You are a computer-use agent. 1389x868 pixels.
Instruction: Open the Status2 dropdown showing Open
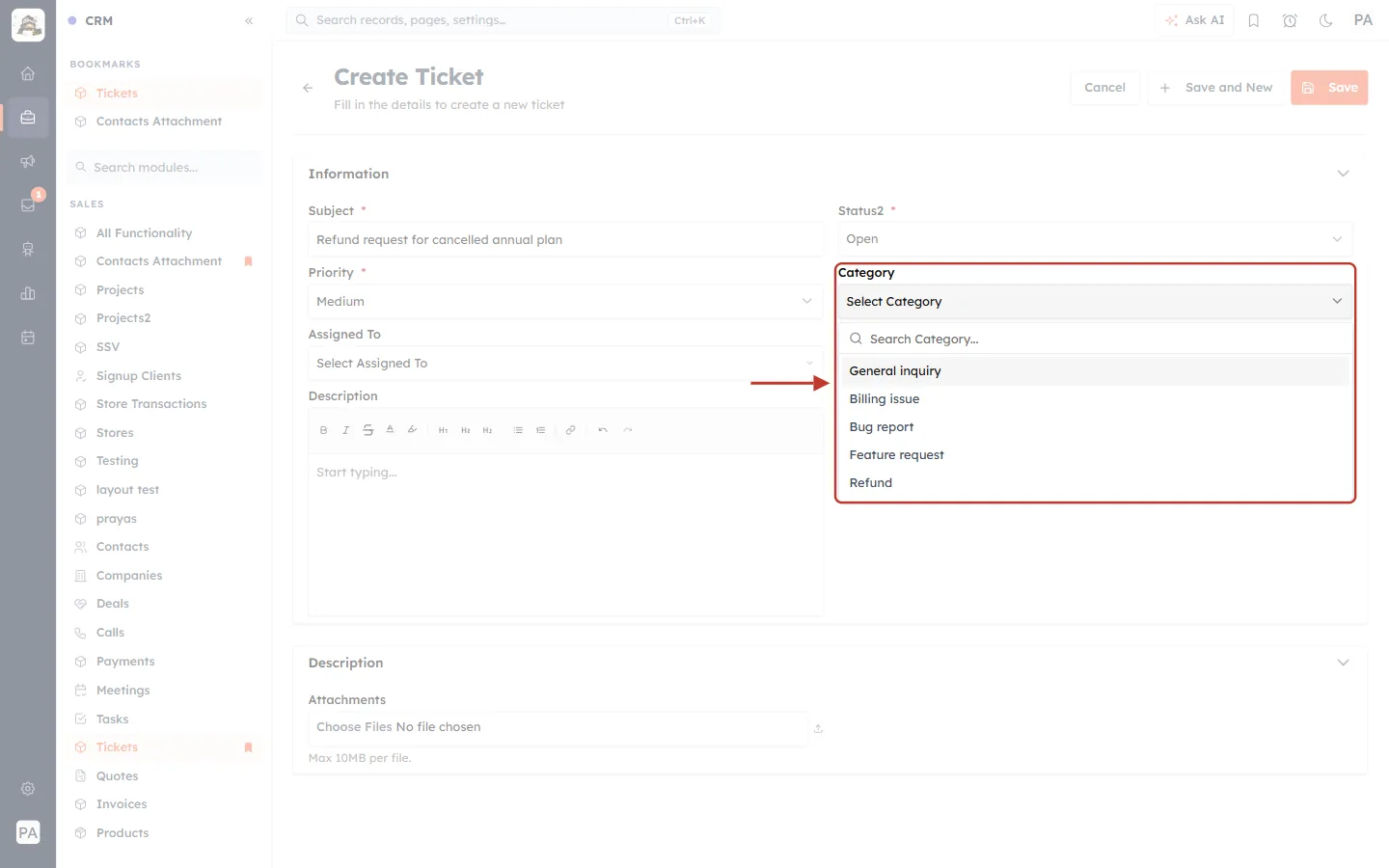click(x=1095, y=239)
